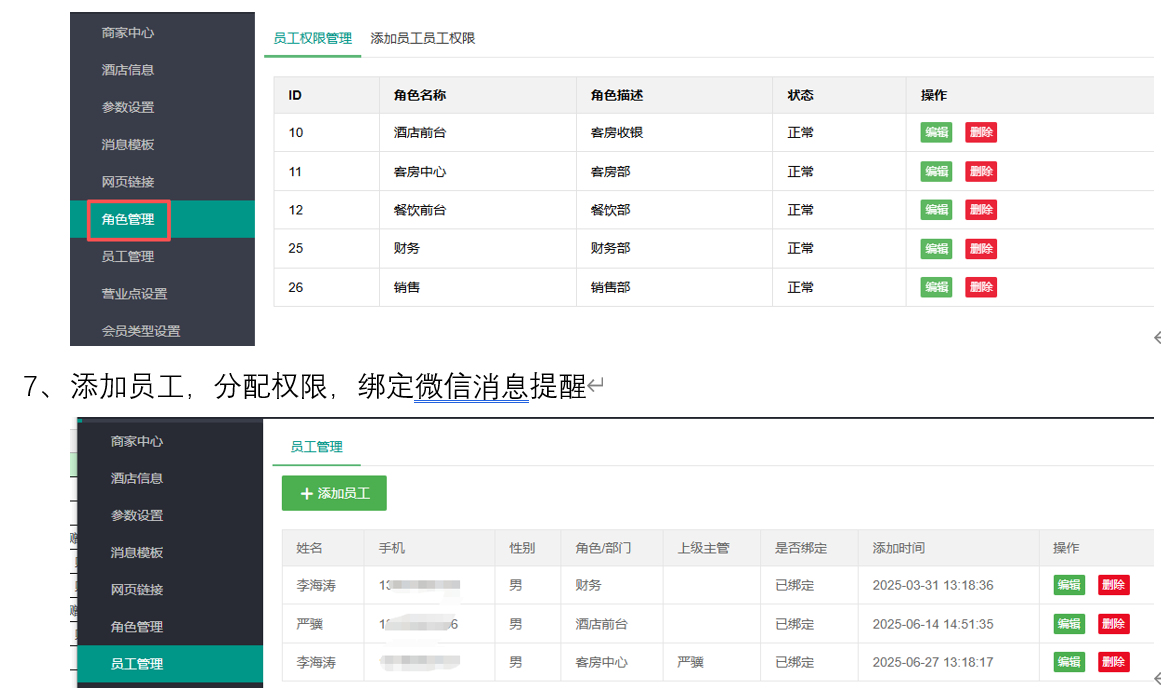Image resolution: width=1161 pixels, height=695 pixels.
Task: Delete the employee added 2025-06-27
Action: pyautogui.click(x=1114, y=662)
